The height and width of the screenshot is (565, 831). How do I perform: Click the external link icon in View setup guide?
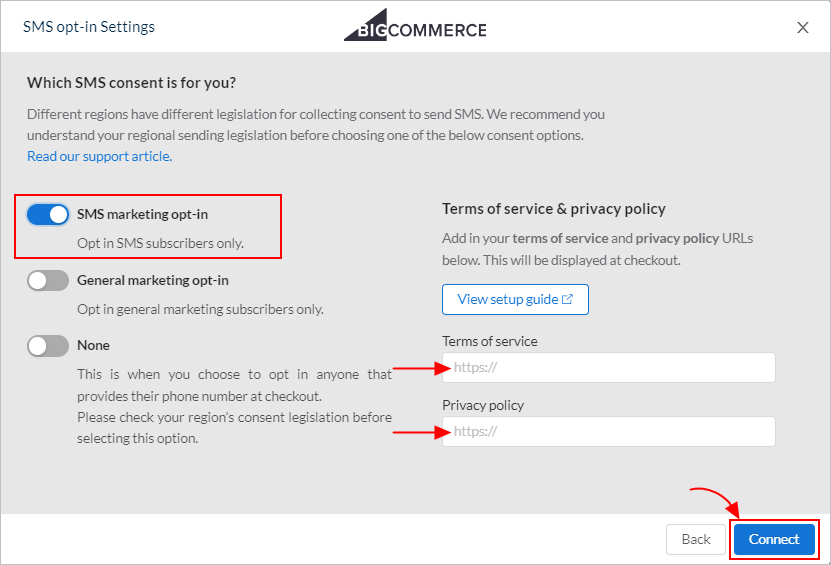[567, 299]
